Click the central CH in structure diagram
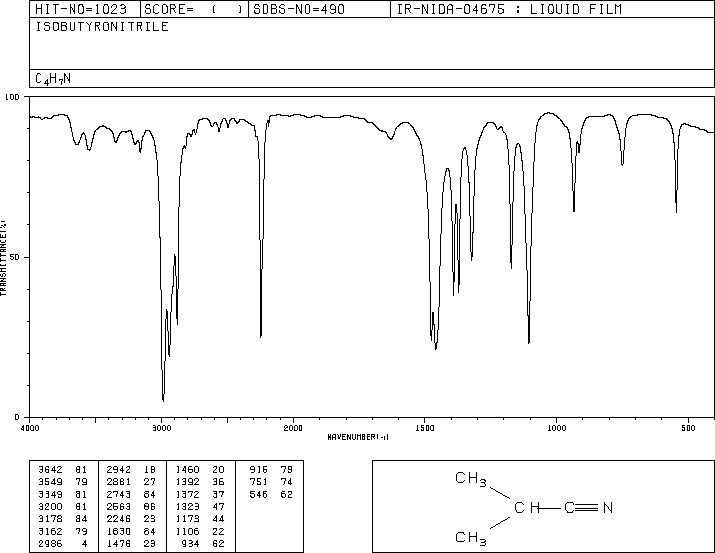Viewport: 715px width, 553px height. [x=527, y=507]
